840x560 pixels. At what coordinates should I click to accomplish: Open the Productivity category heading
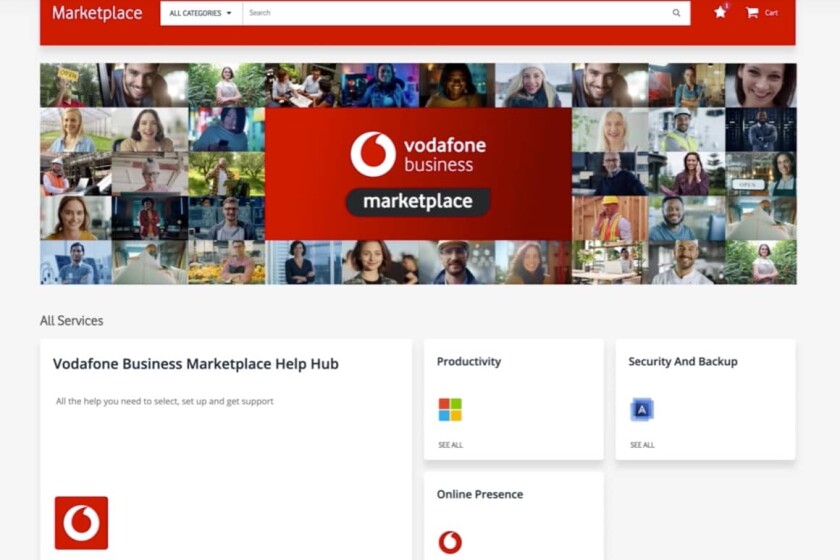pyautogui.click(x=469, y=362)
